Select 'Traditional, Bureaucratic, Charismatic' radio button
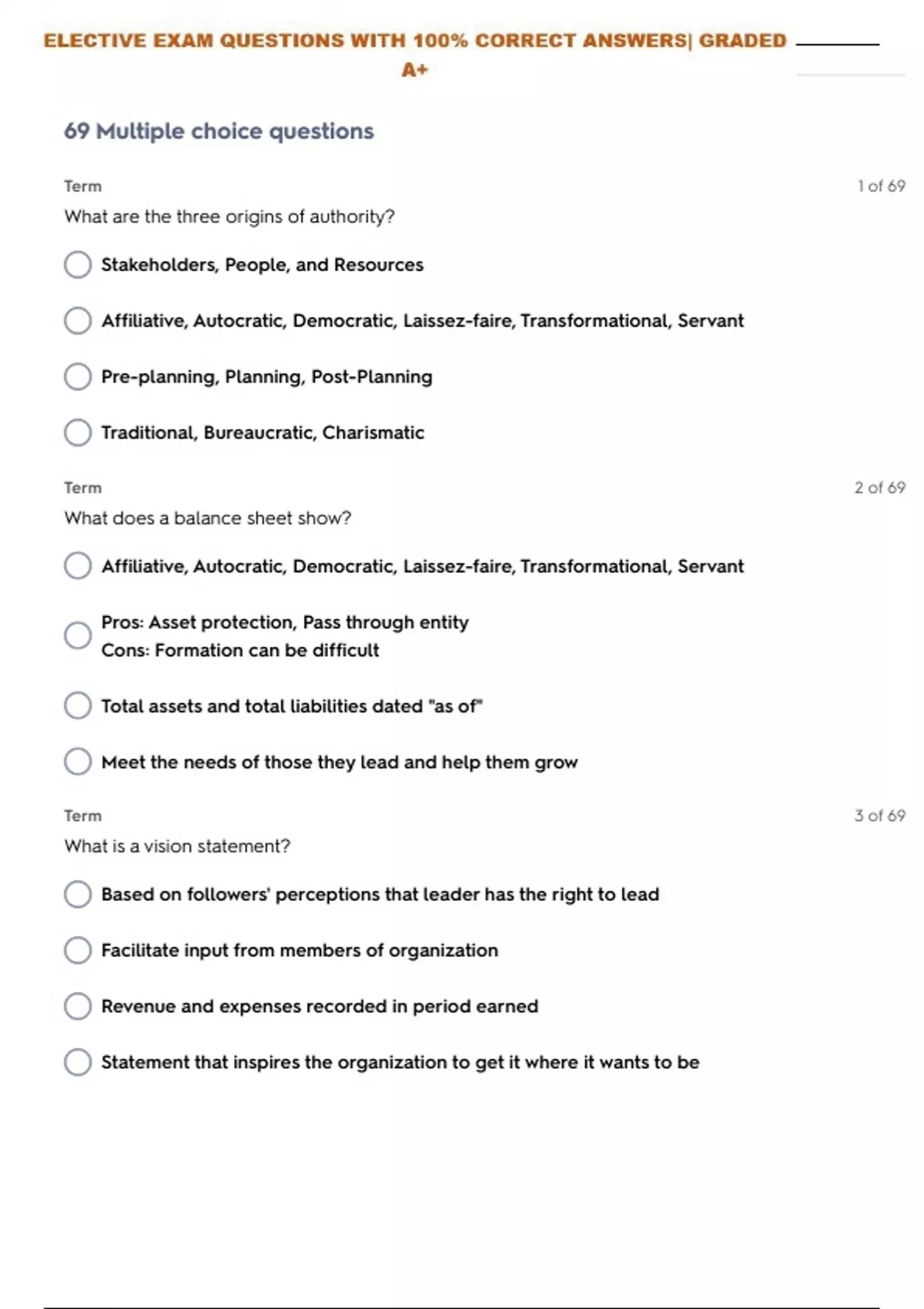 (x=78, y=433)
